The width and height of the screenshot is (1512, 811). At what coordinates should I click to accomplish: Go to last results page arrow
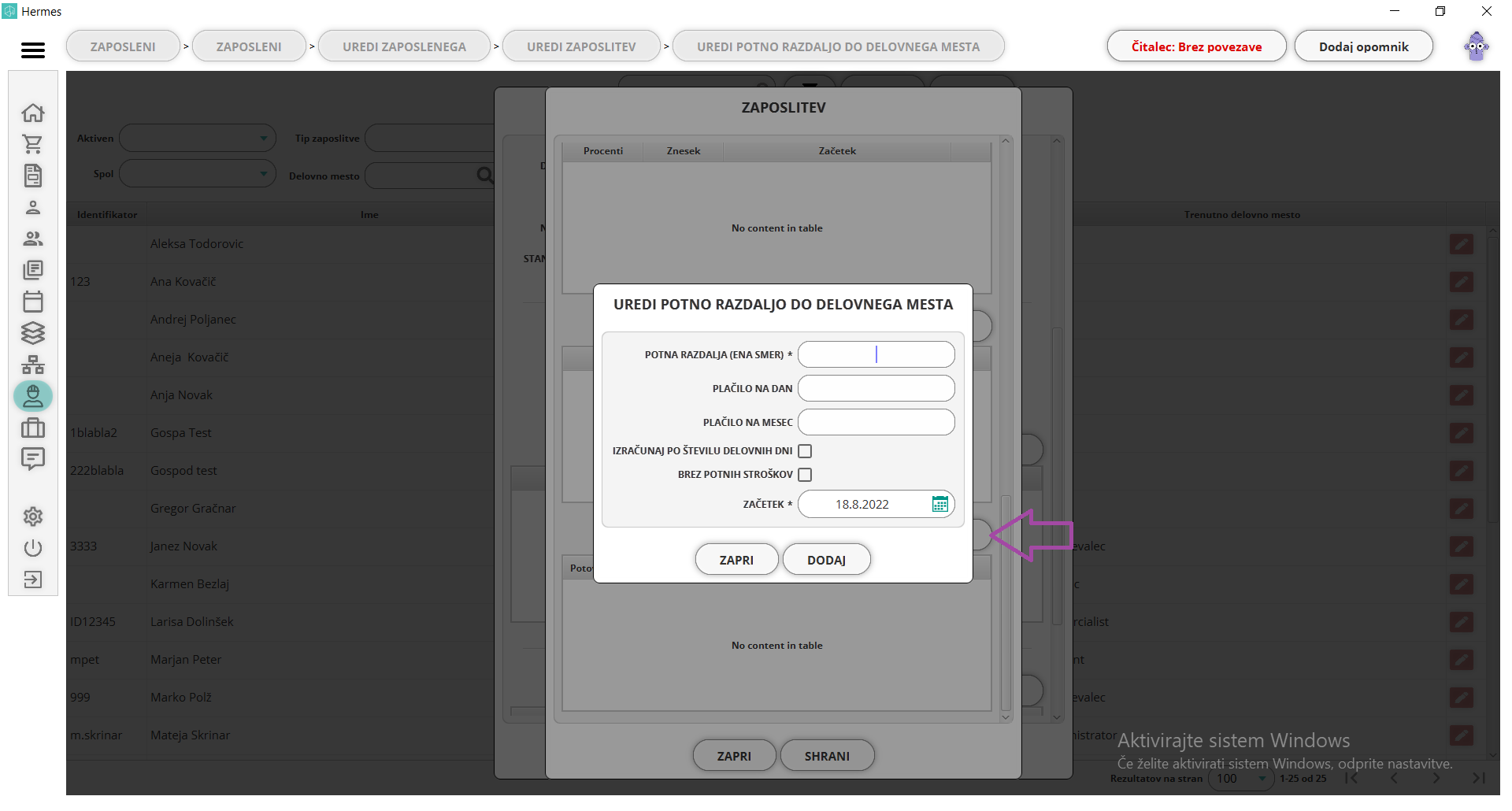(x=1478, y=778)
